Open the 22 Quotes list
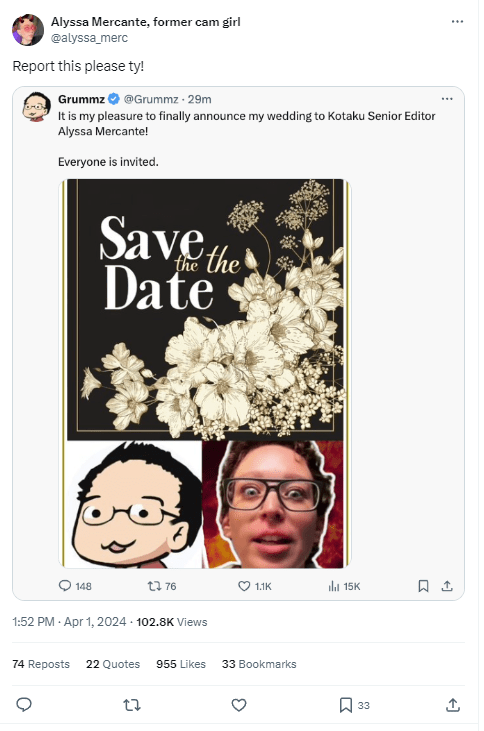 (x=113, y=664)
